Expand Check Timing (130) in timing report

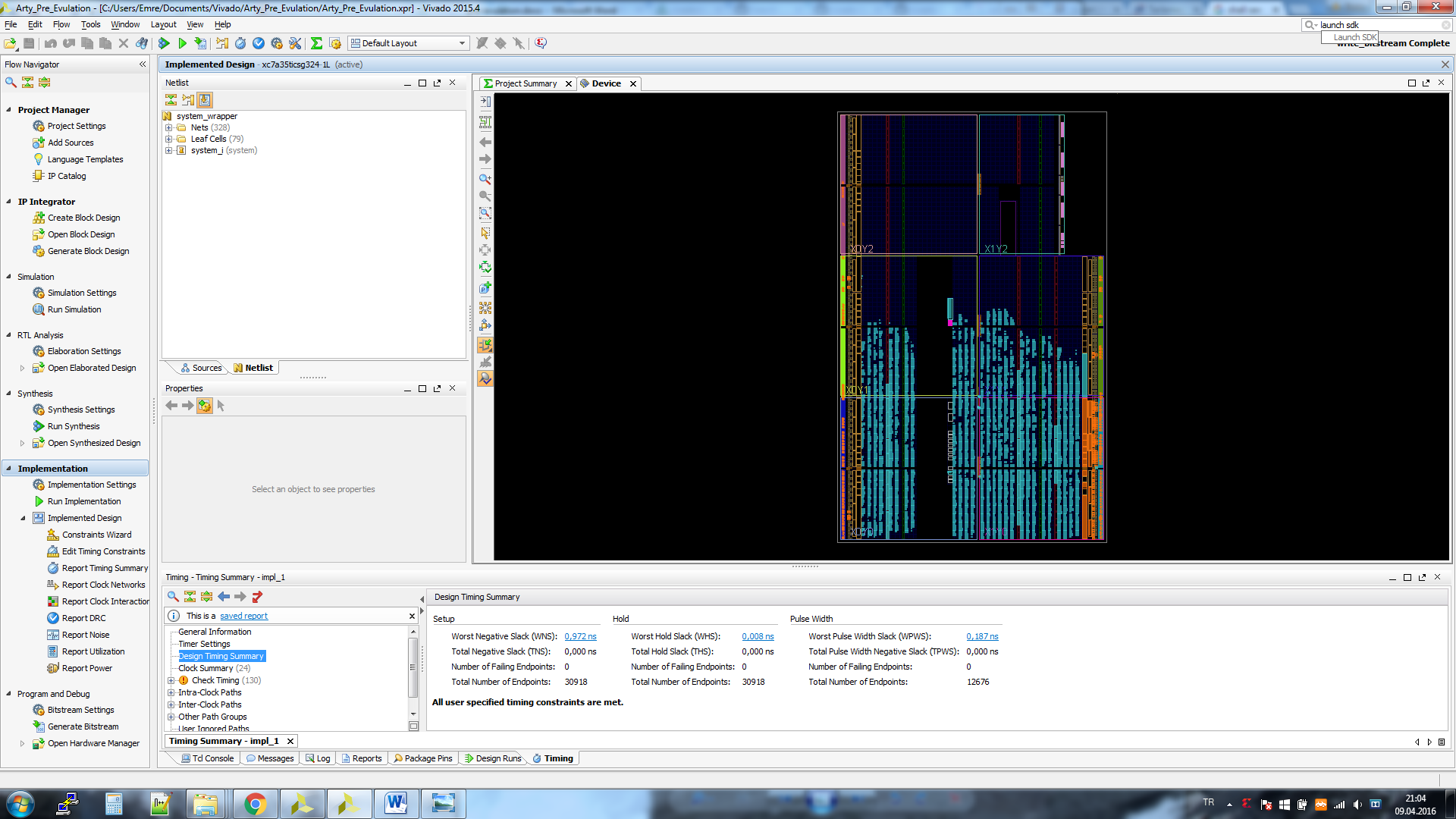(x=170, y=680)
